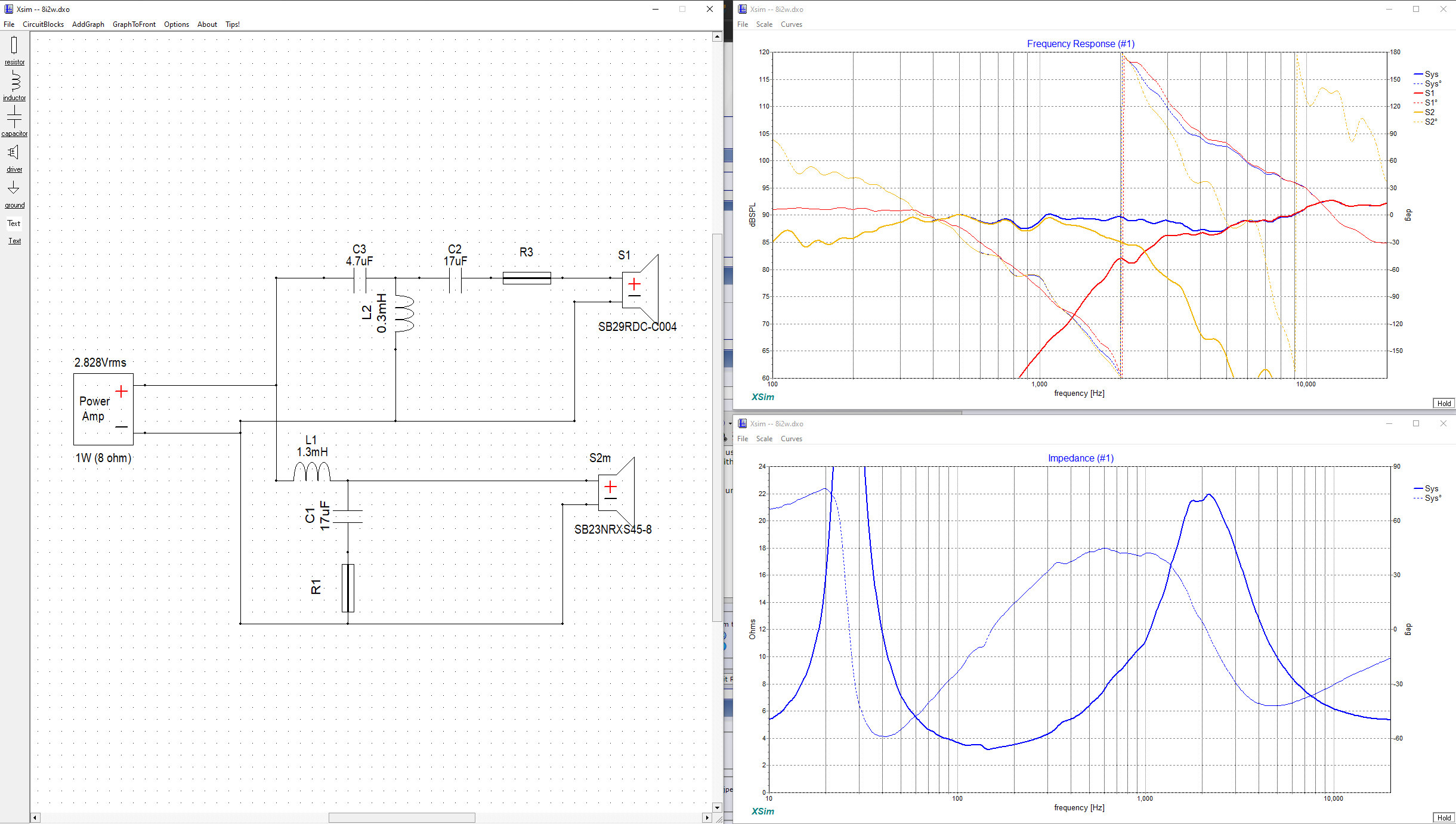Viewport: 1456px width, 824px height.
Task: Click schematic horizontal scrollbar left arrow
Action: click(x=35, y=818)
